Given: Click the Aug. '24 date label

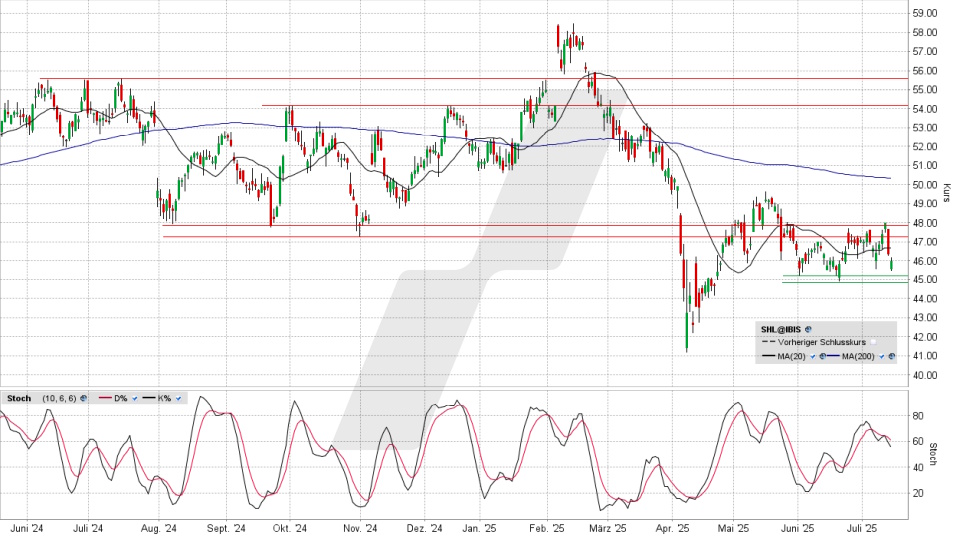Looking at the screenshot, I should click(159, 528).
